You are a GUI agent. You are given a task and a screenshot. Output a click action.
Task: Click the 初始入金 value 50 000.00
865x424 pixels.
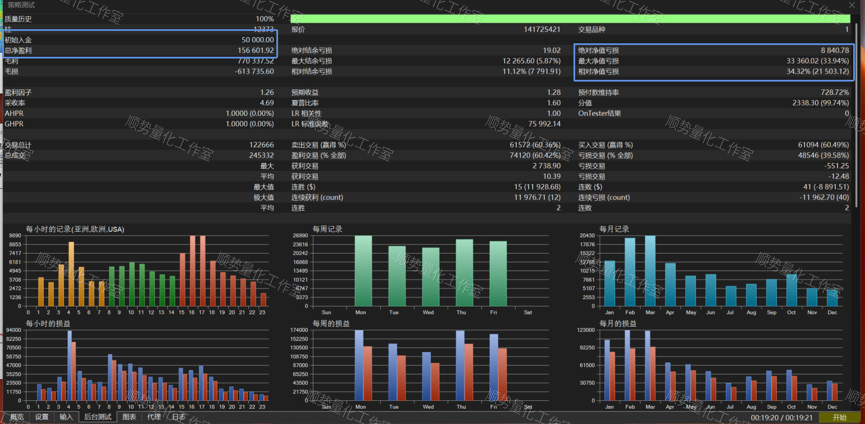[257, 40]
